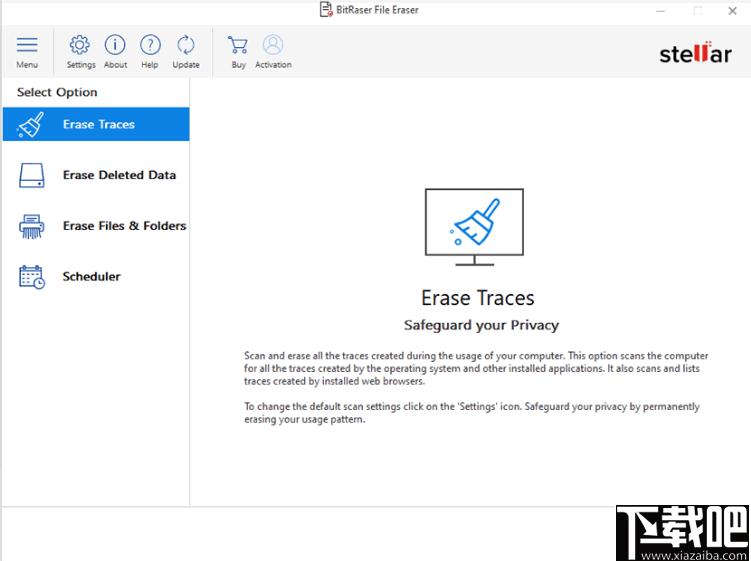Open Settings gear icon in toolbar
Viewport: 751px width, 561px height.
[x=80, y=45]
